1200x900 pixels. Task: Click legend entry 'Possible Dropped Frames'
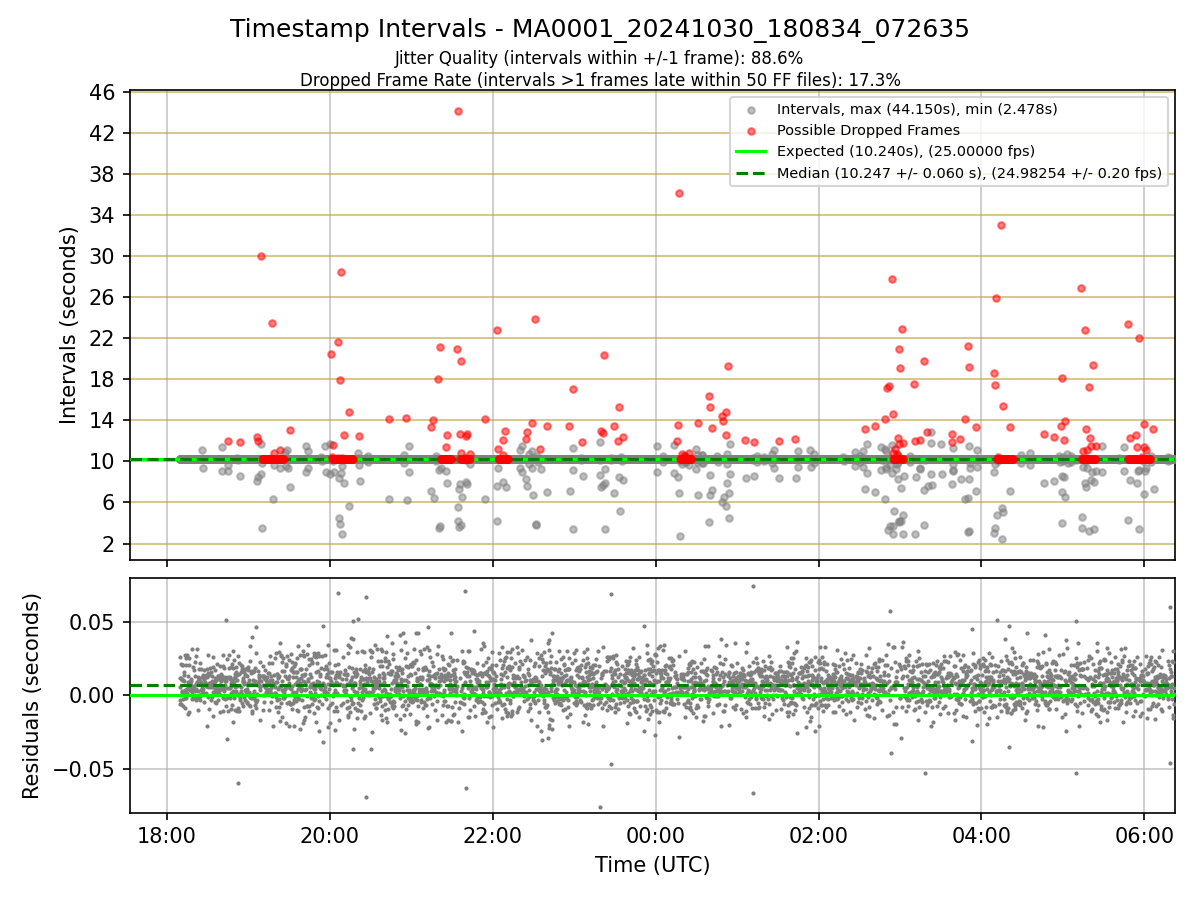point(868,130)
